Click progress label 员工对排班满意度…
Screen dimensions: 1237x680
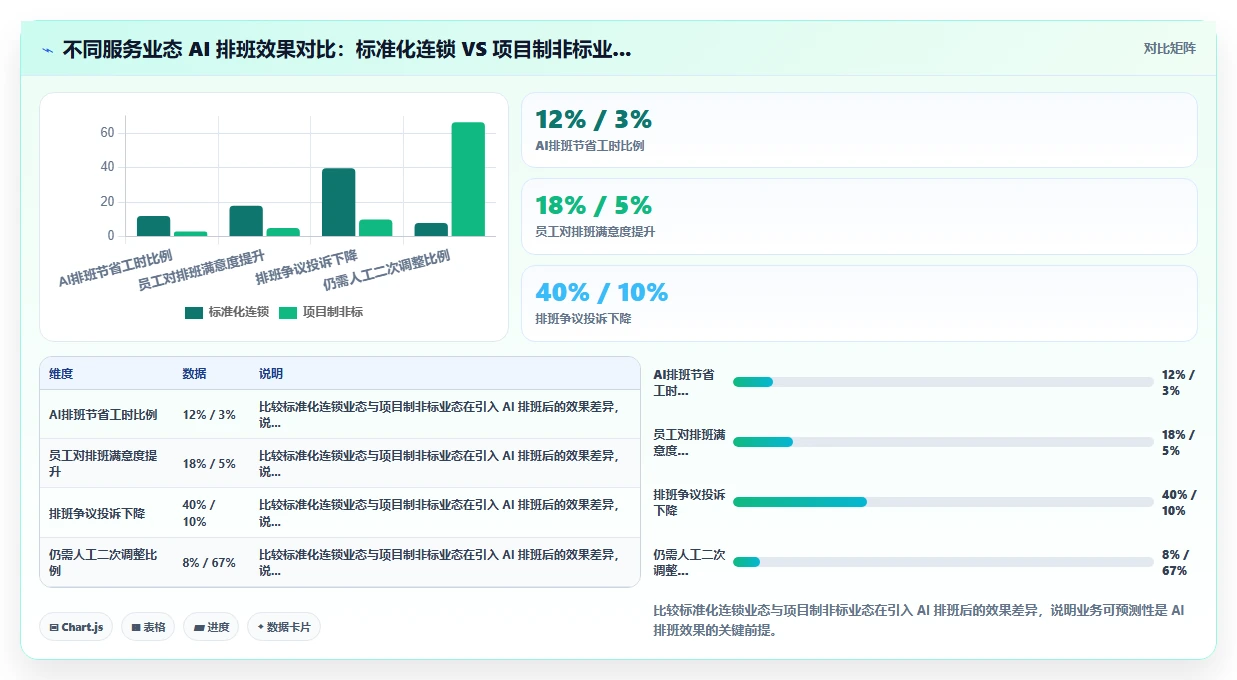pos(689,442)
